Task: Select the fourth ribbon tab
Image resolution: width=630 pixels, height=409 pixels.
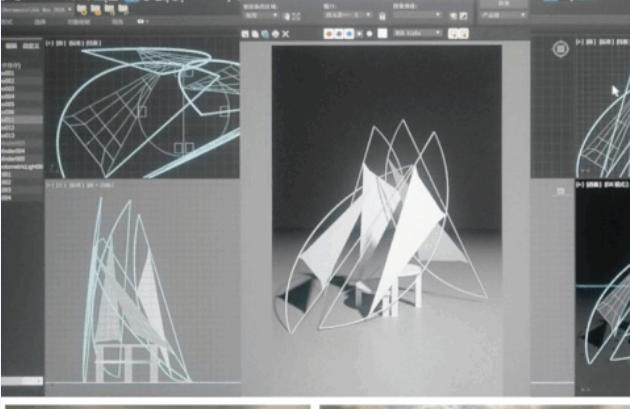Action: [117, 22]
